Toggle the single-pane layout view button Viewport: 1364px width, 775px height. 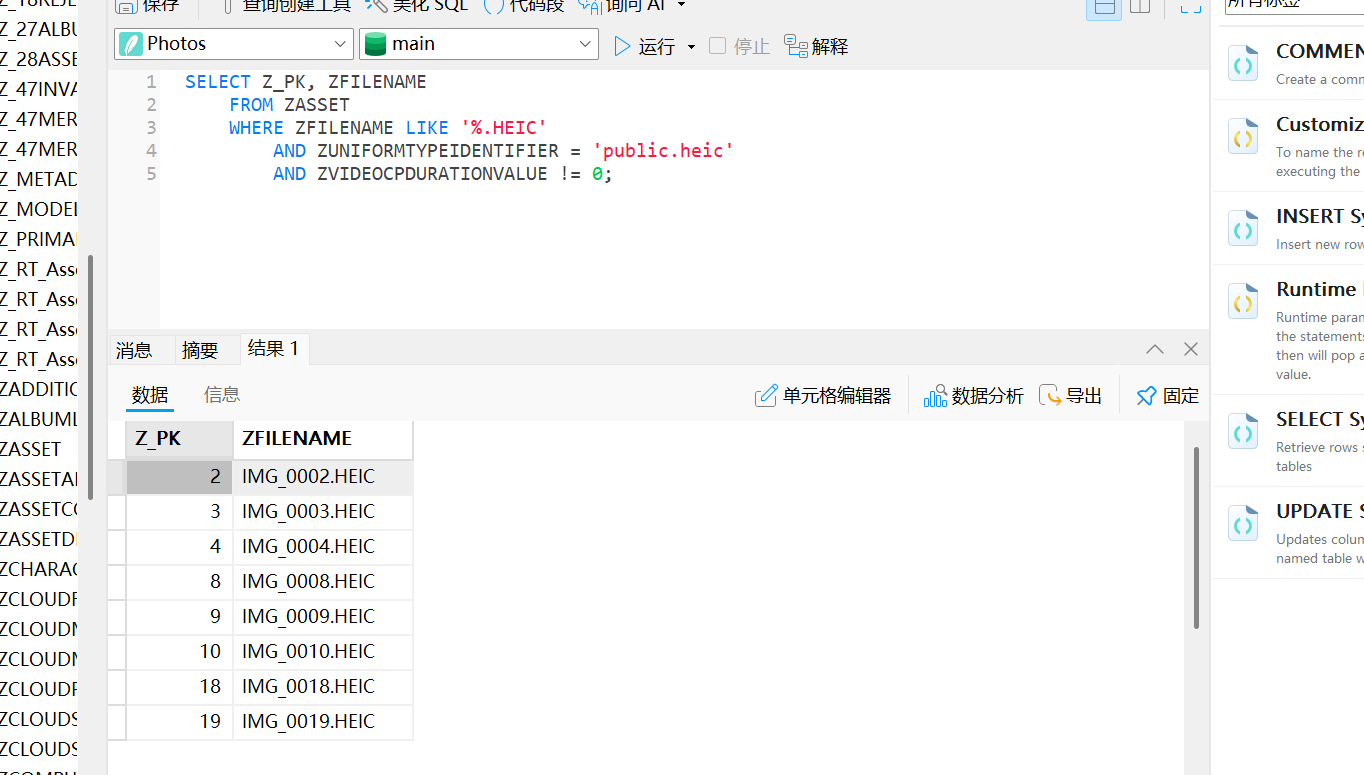1103,7
